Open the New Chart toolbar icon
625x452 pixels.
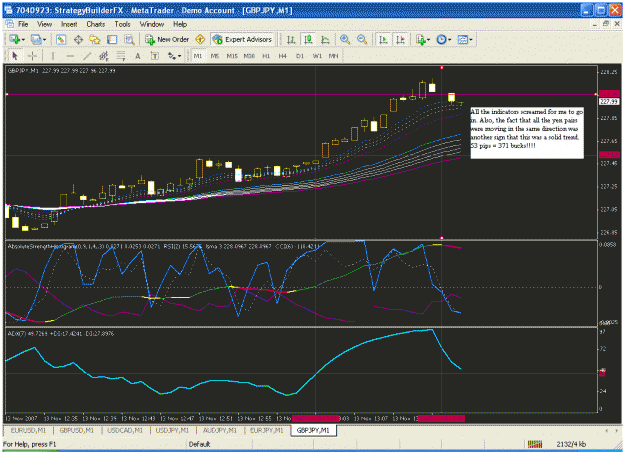(15, 39)
